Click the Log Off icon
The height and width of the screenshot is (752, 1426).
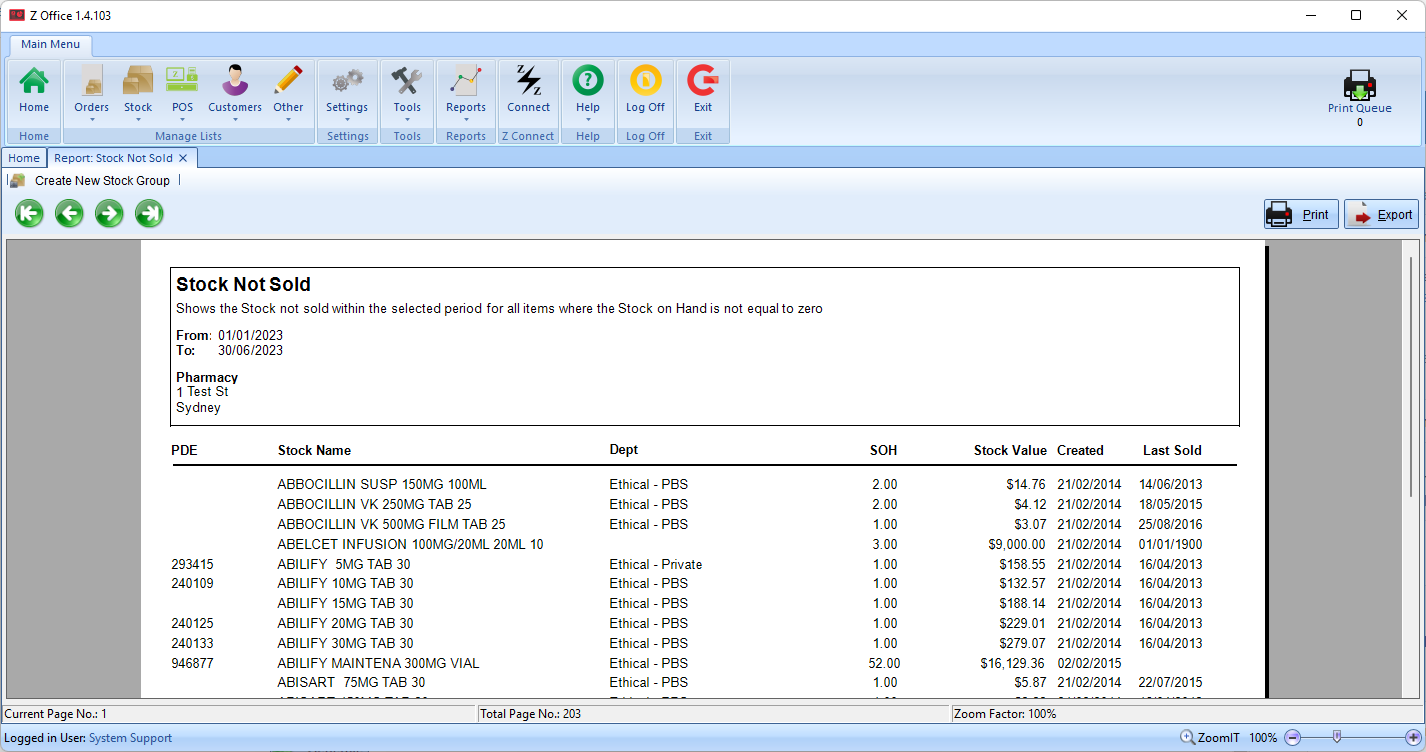pyautogui.click(x=645, y=80)
